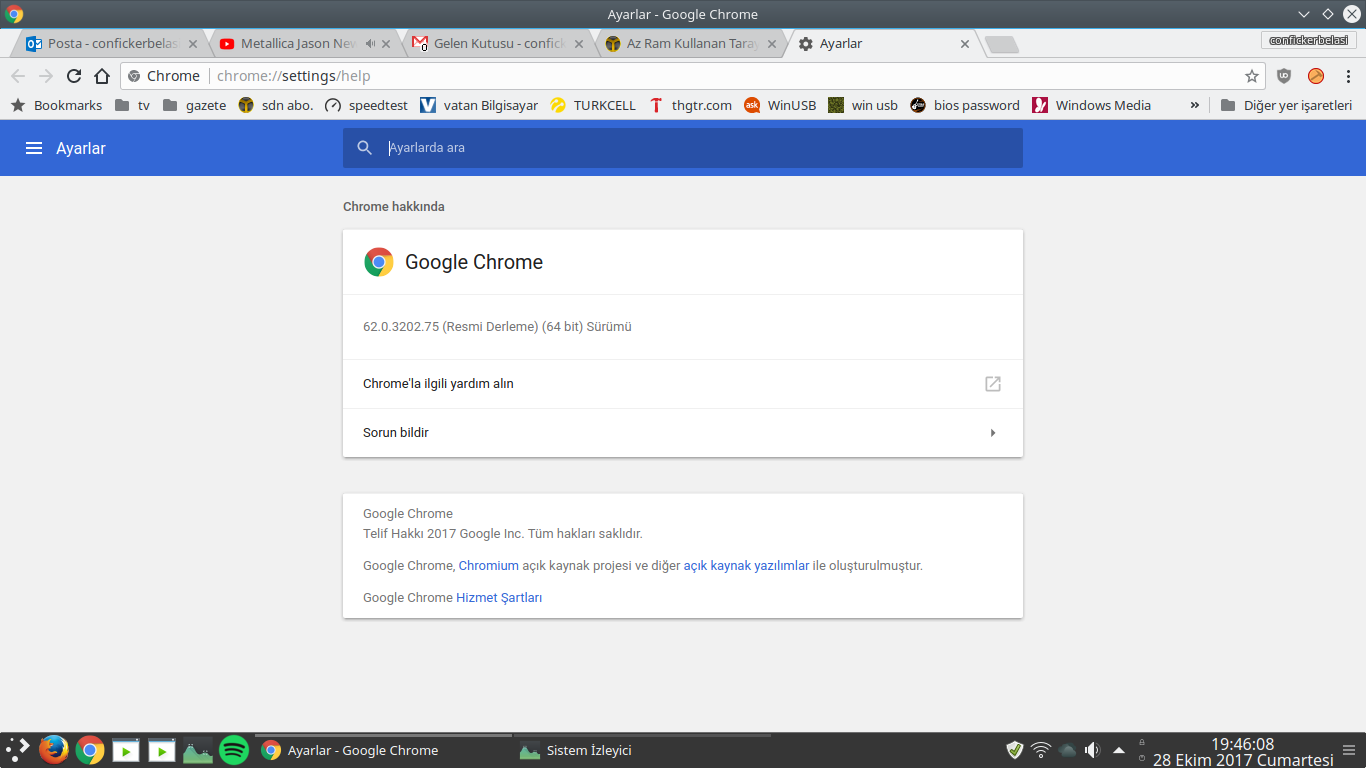Open the WinUSB bookmark

(780, 105)
